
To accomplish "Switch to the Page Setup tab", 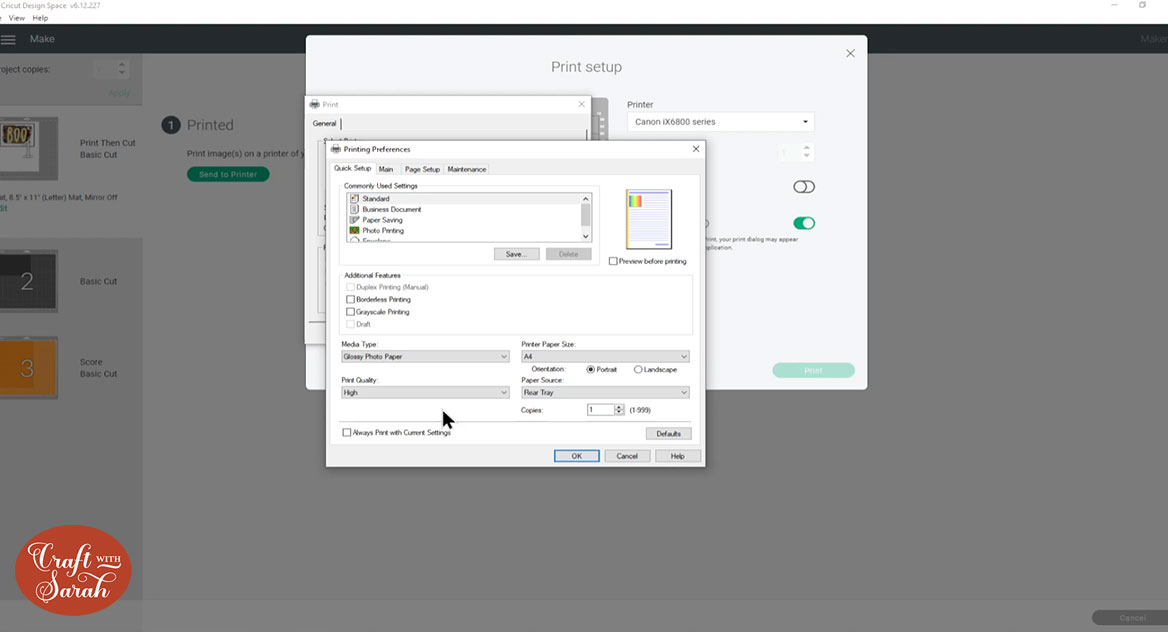I will tap(422, 169).
